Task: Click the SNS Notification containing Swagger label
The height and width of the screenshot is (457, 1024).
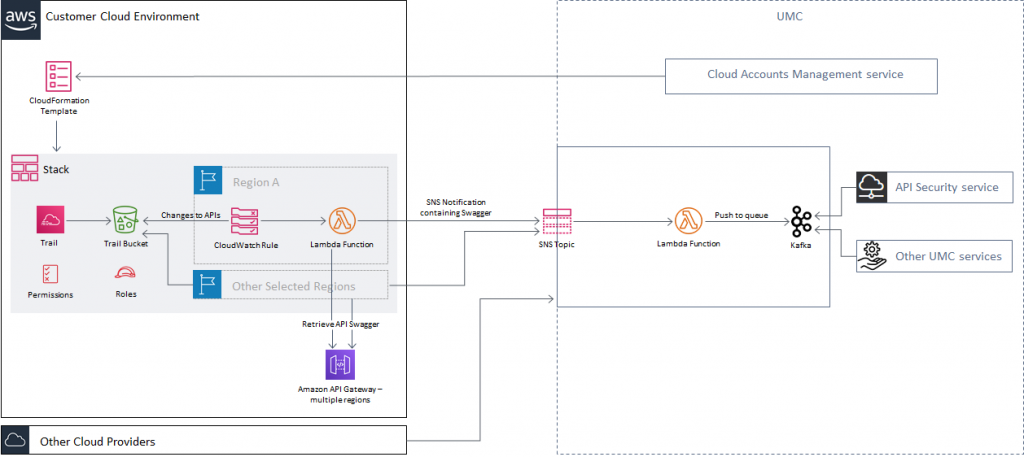Action: tap(452, 206)
